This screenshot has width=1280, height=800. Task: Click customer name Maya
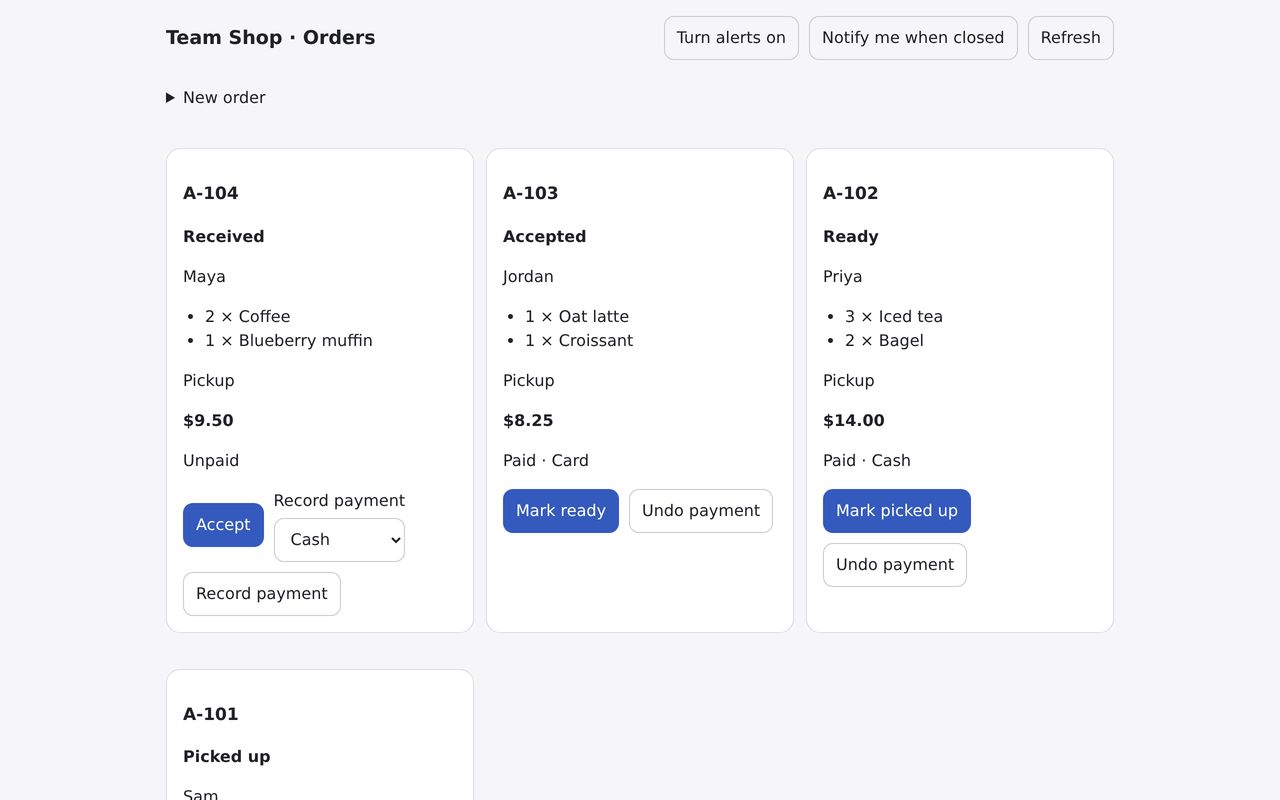point(204,277)
